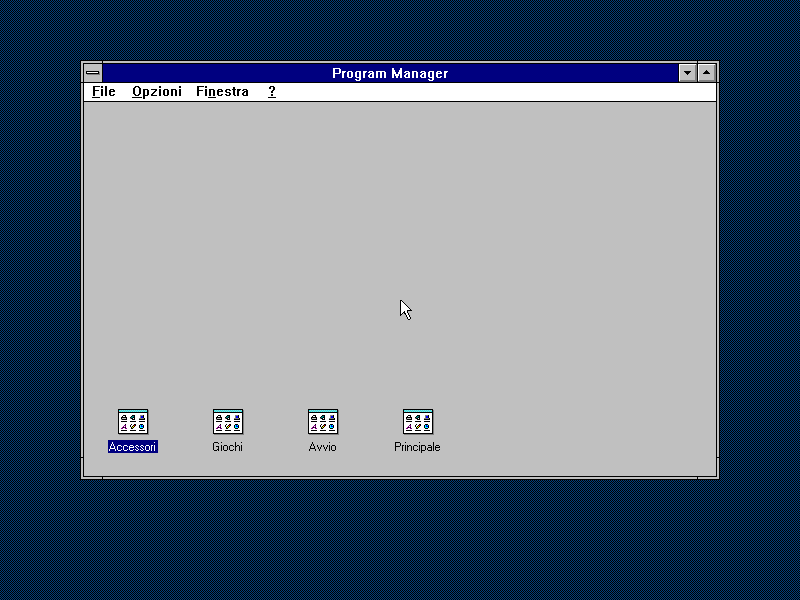This screenshot has width=800, height=600.
Task: Select the Accessori program group icon
Action: coord(133,421)
